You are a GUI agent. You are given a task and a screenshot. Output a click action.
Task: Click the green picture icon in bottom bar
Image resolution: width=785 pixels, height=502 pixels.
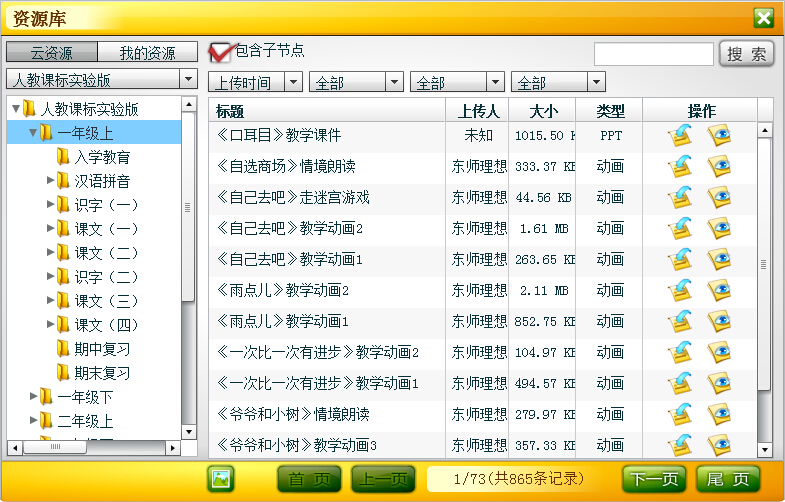pyautogui.click(x=221, y=479)
